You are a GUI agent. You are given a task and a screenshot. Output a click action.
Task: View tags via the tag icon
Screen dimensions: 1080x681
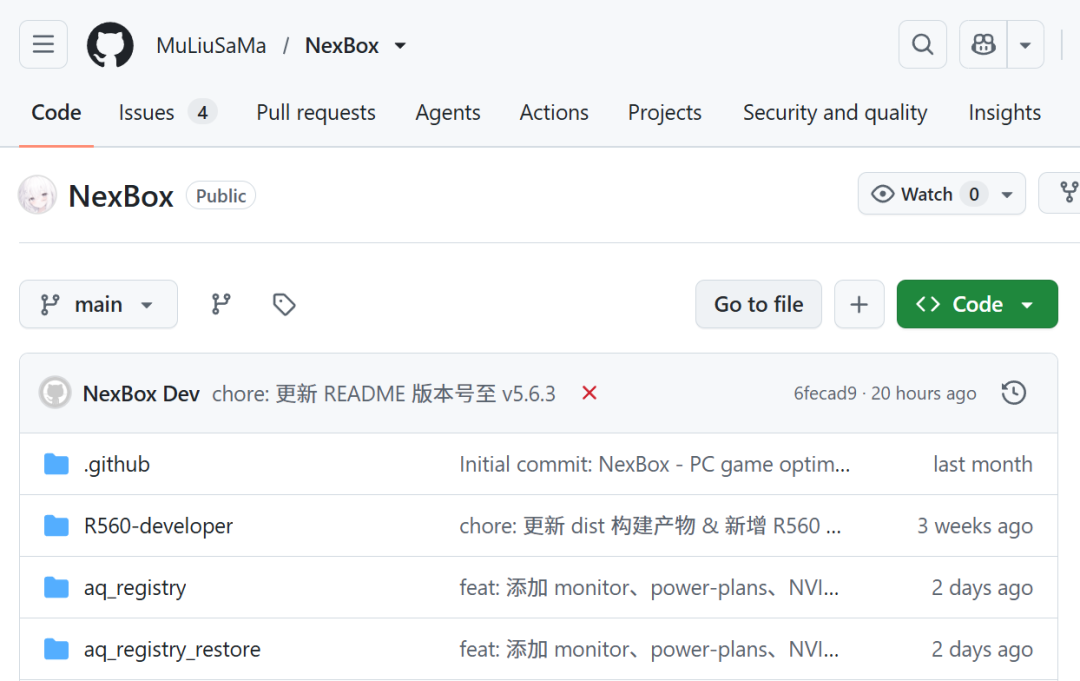click(284, 304)
